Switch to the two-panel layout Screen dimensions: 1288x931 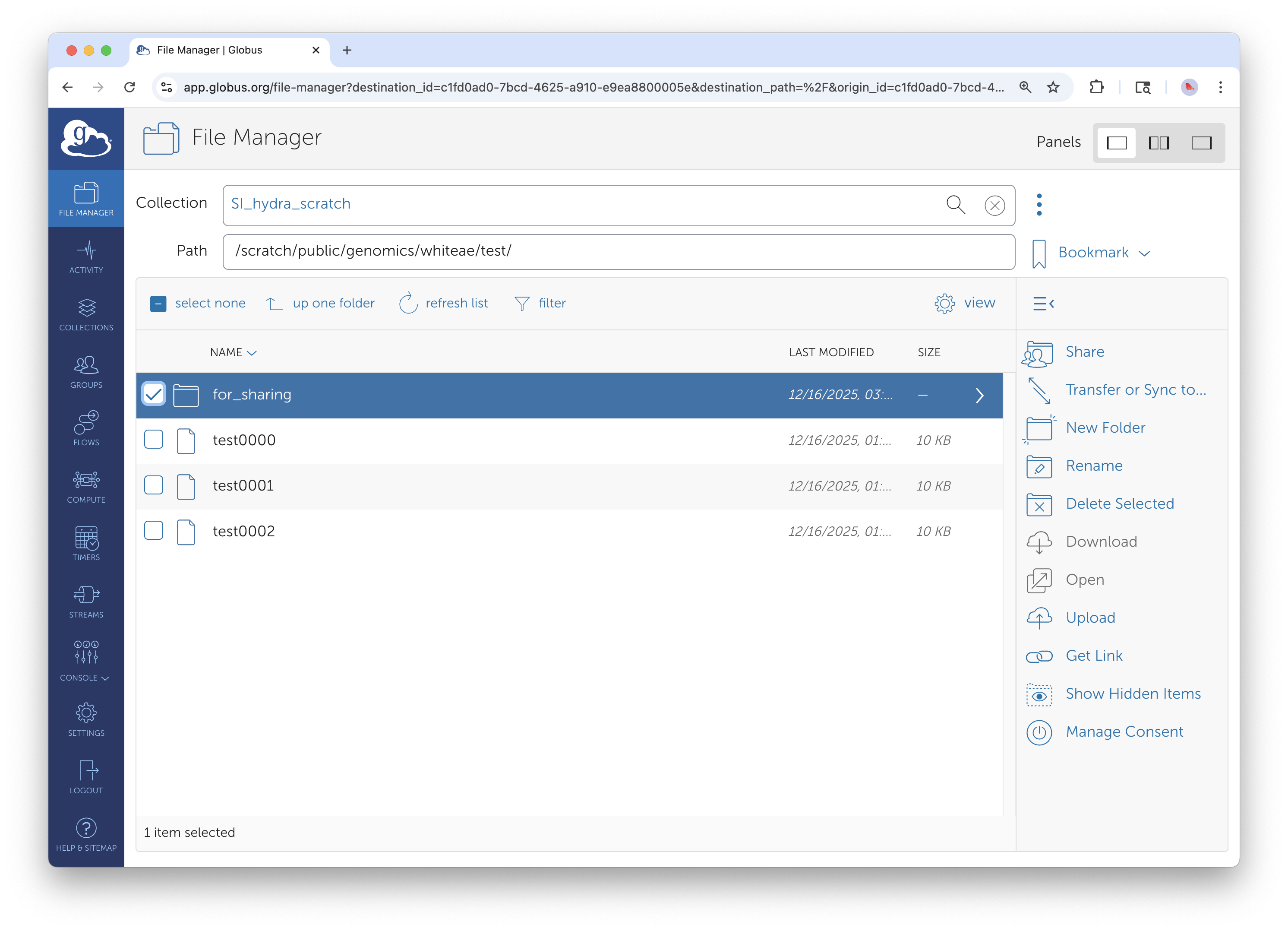1158,142
